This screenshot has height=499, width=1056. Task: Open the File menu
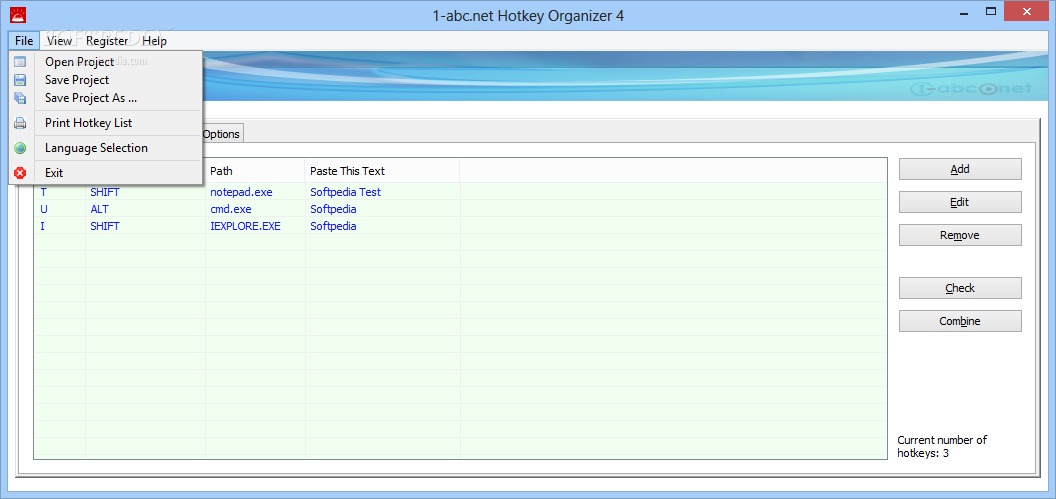click(24, 41)
